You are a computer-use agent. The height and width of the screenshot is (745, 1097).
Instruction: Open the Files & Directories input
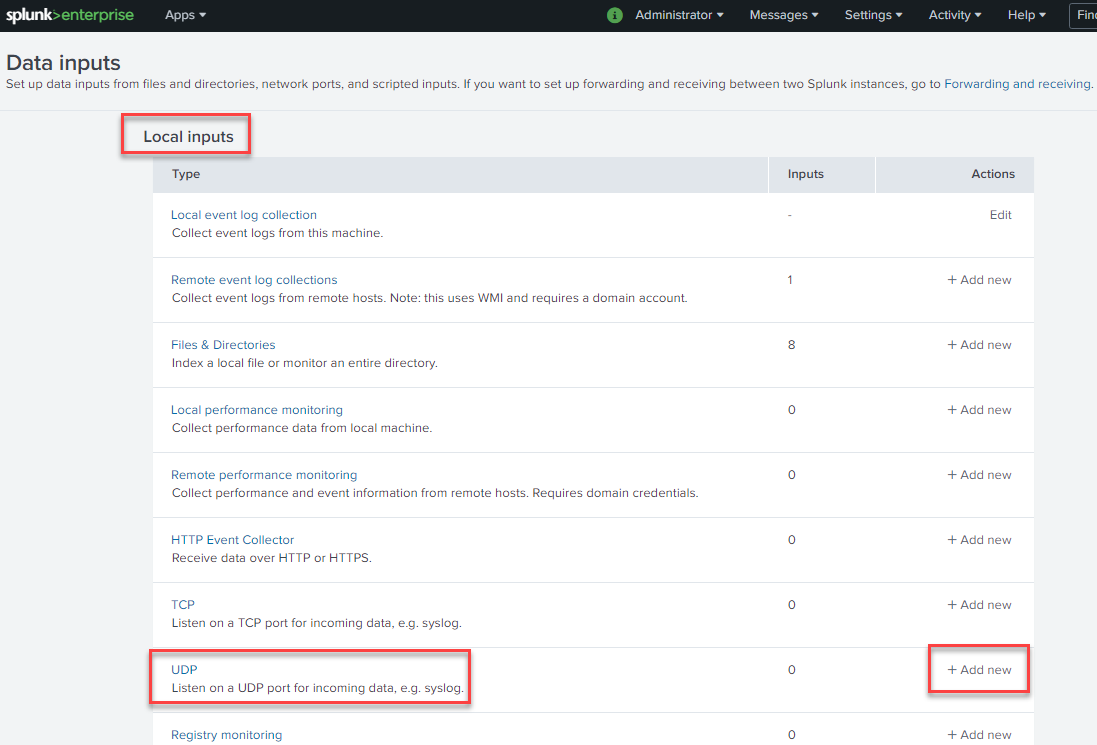pos(222,344)
